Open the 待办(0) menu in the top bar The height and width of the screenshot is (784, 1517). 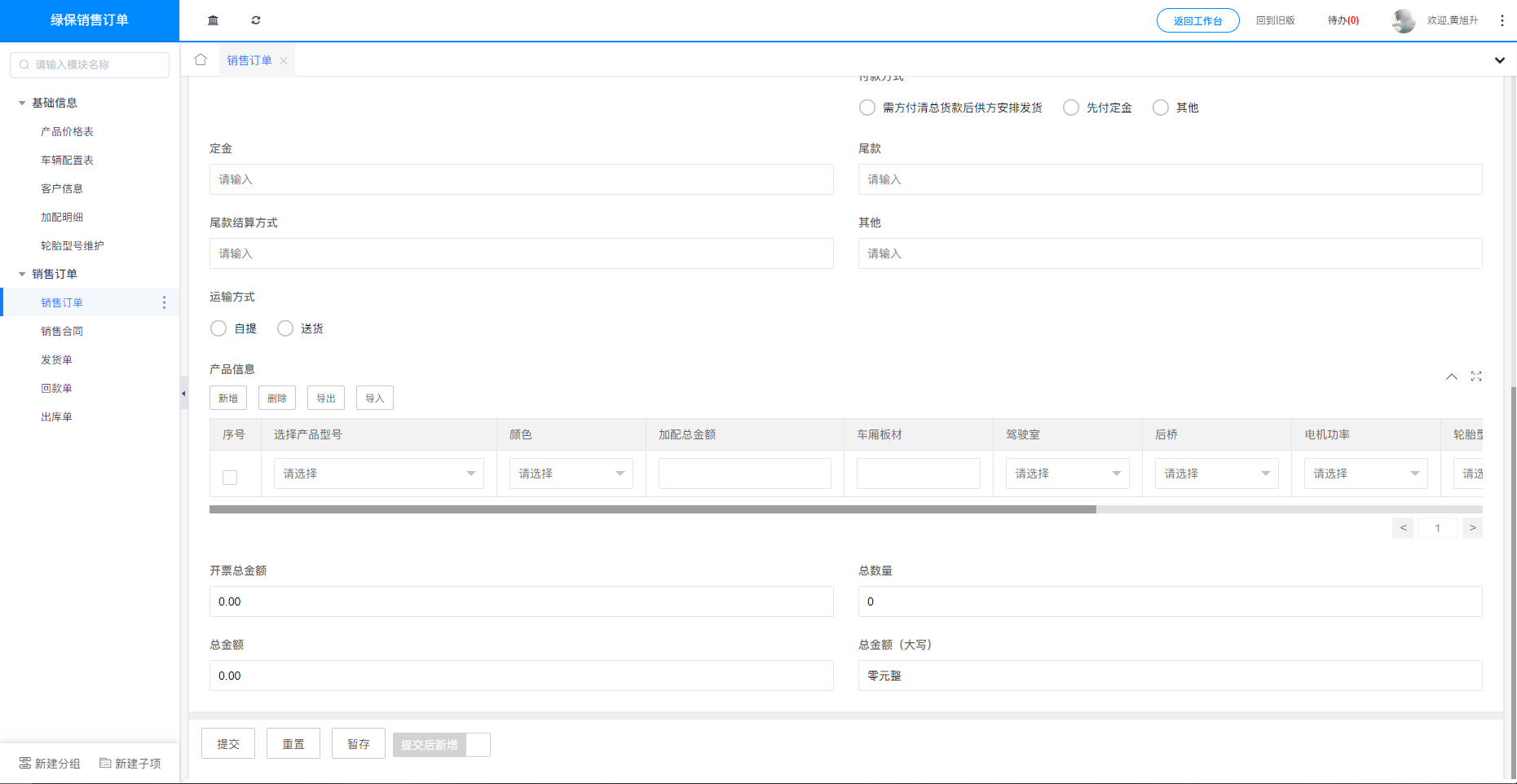[x=1343, y=20]
